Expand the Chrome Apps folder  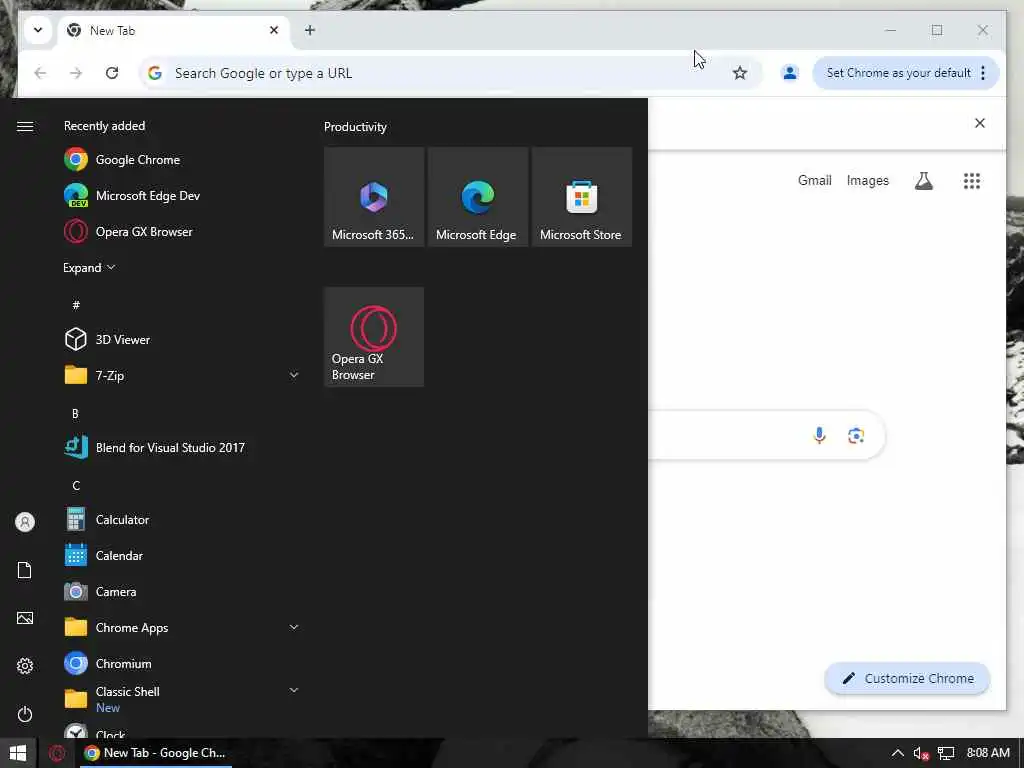(x=294, y=627)
